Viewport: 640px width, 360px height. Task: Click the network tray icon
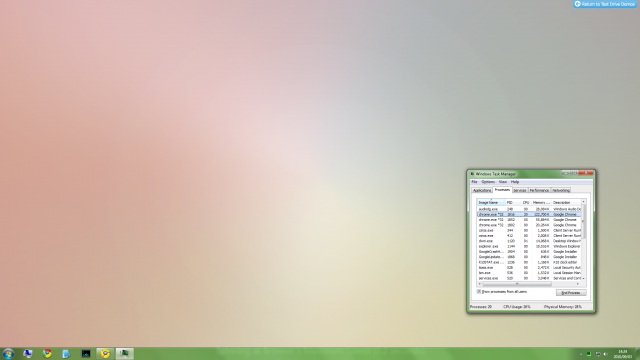(598, 354)
